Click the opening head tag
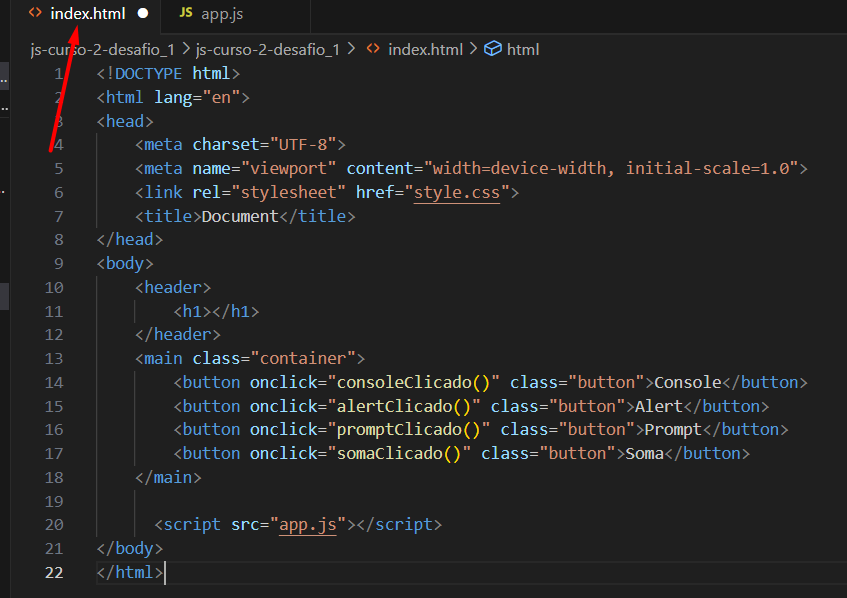847x598 pixels. click(x=125, y=122)
